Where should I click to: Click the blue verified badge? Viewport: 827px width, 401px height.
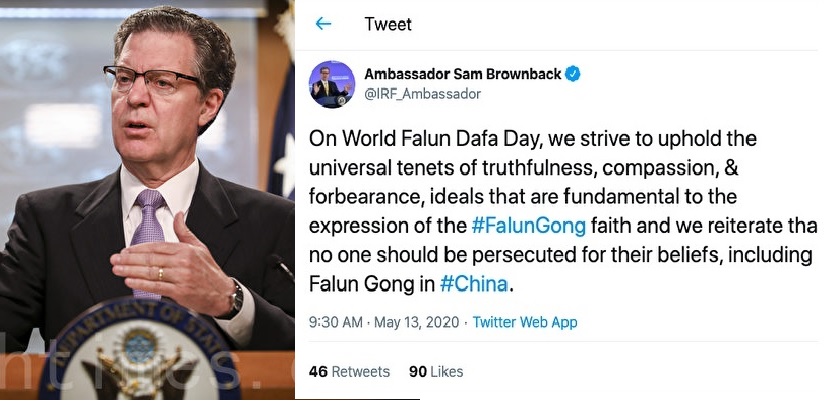click(573, 74)
